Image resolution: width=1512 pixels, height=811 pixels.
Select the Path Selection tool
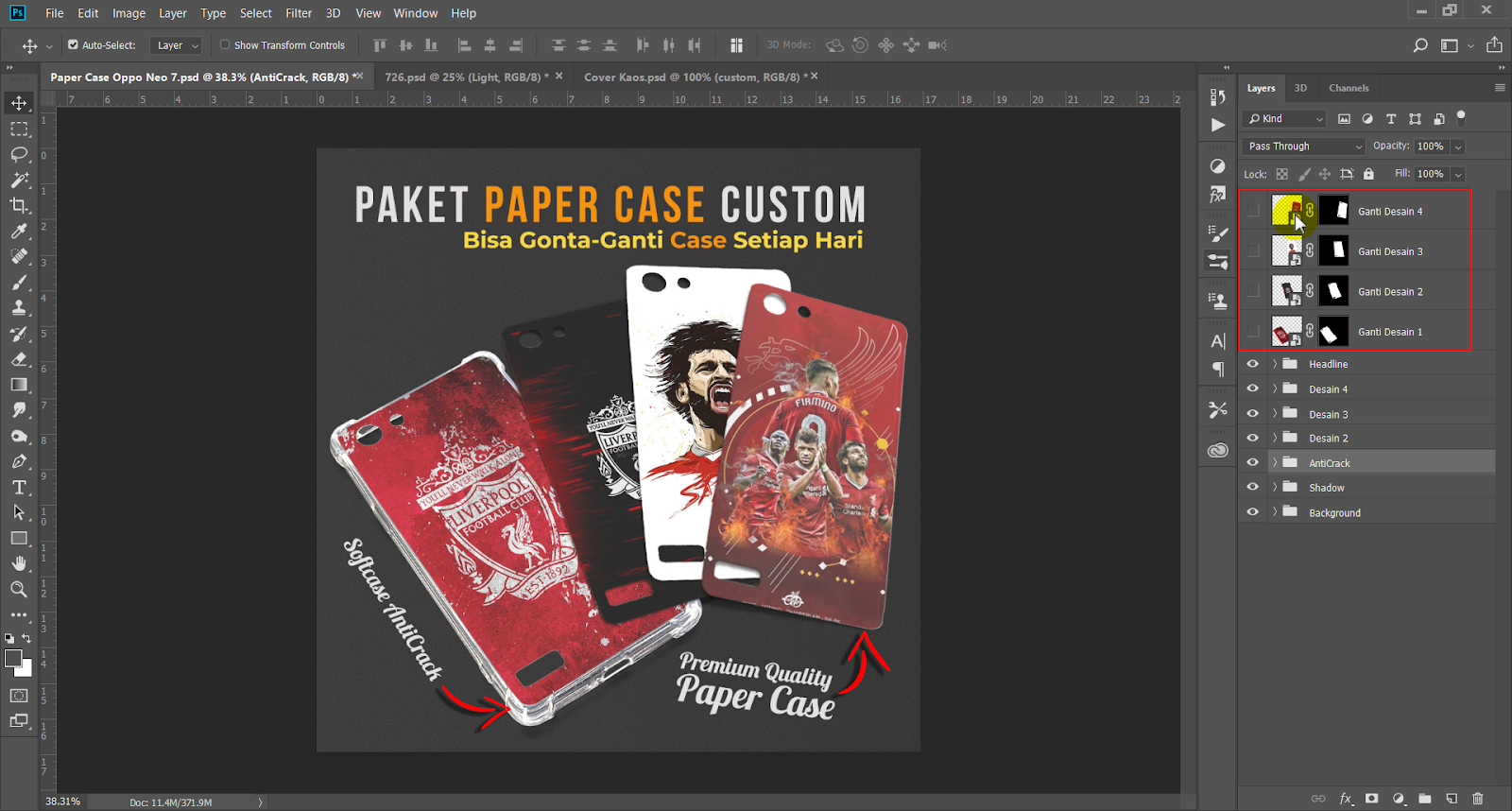click(x=19, y=512)
